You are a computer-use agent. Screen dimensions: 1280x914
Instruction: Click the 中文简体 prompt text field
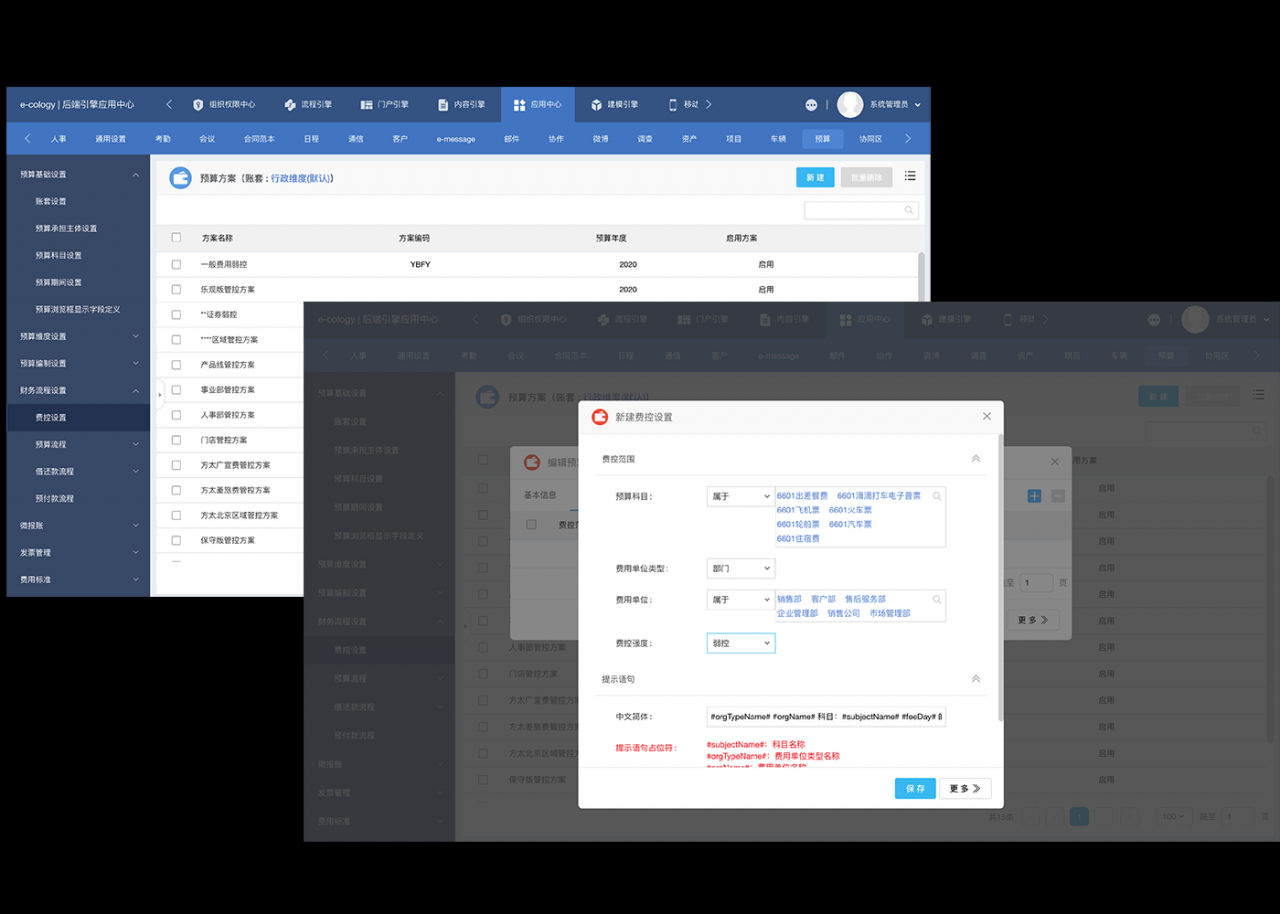(x=826, y=717)
